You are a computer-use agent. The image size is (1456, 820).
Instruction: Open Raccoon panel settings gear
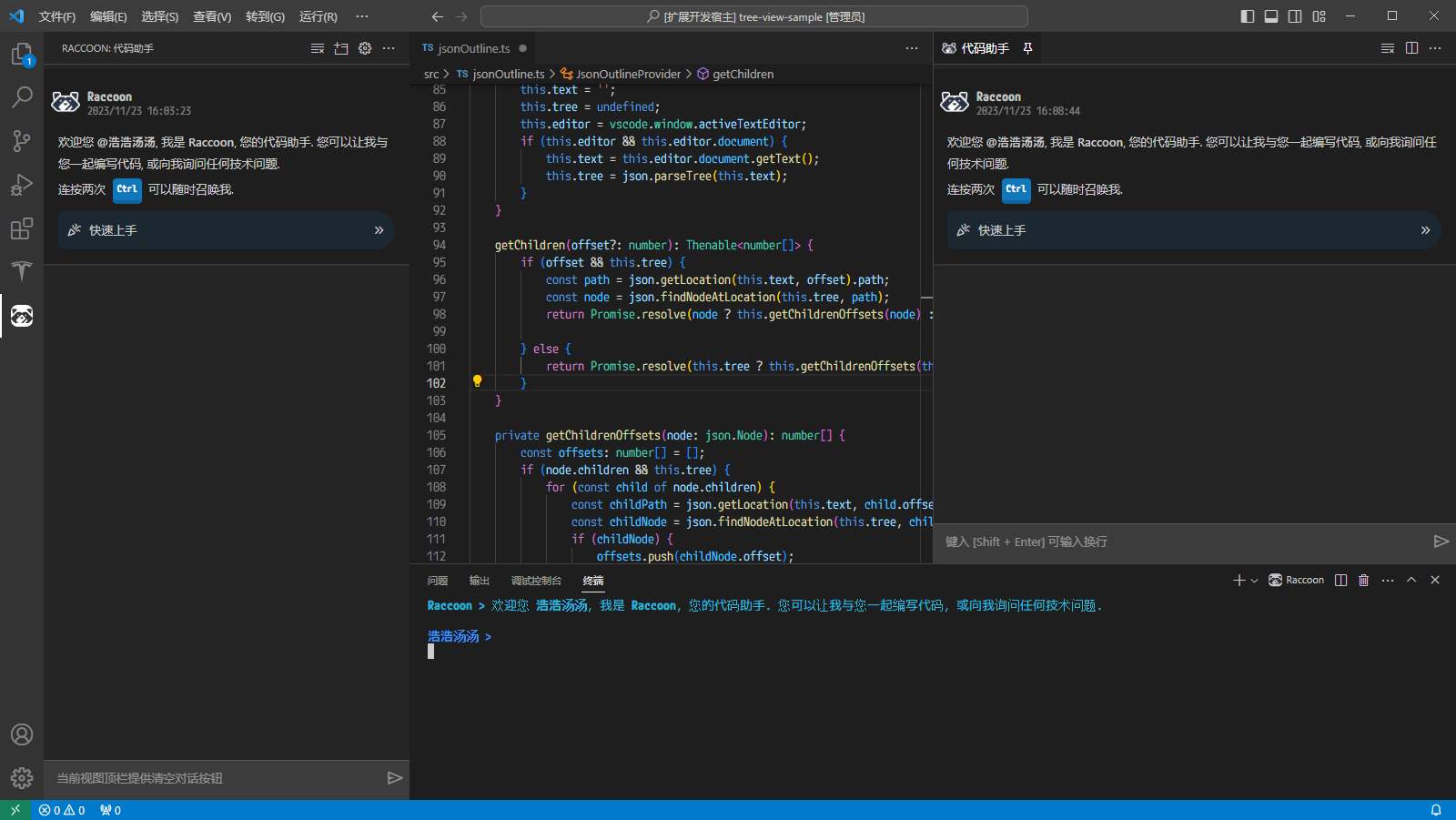pyautogui.click(x=365, y=48)
